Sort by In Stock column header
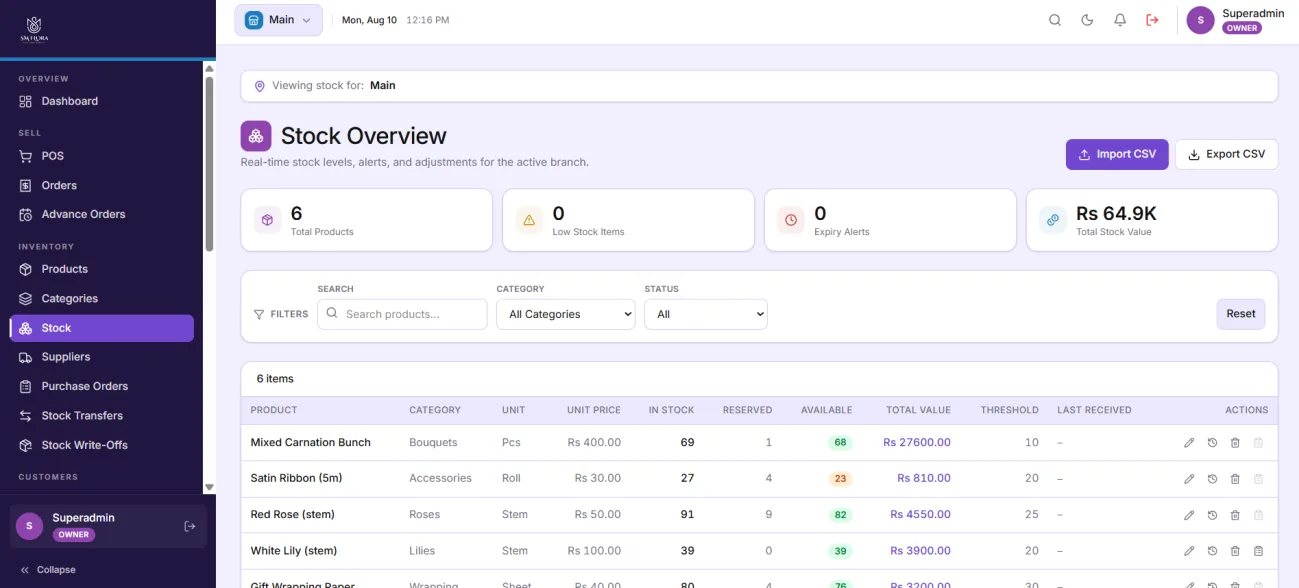Viewport: 1299px width, 588px height. coord(671,410)
